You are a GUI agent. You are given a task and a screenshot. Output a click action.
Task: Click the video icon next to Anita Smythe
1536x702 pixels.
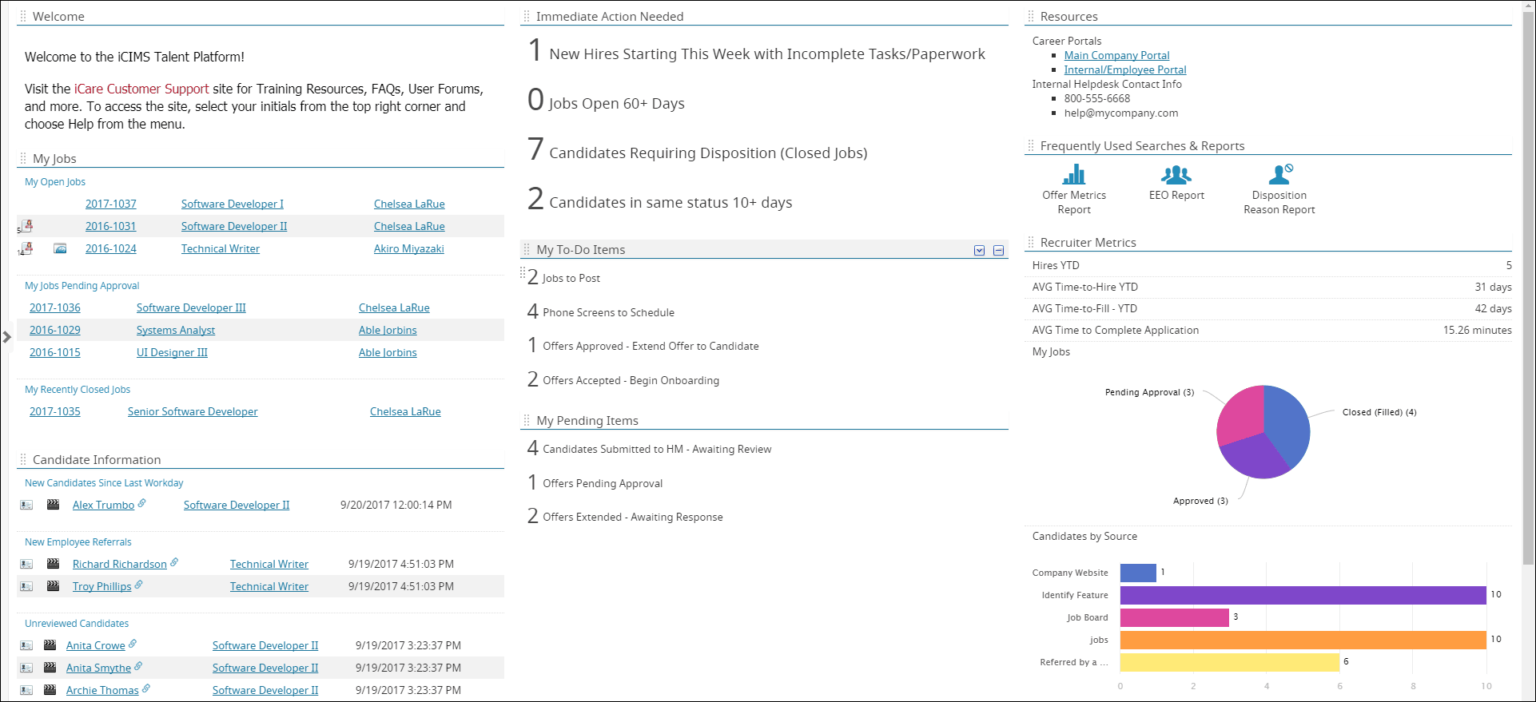coord(52,667)
